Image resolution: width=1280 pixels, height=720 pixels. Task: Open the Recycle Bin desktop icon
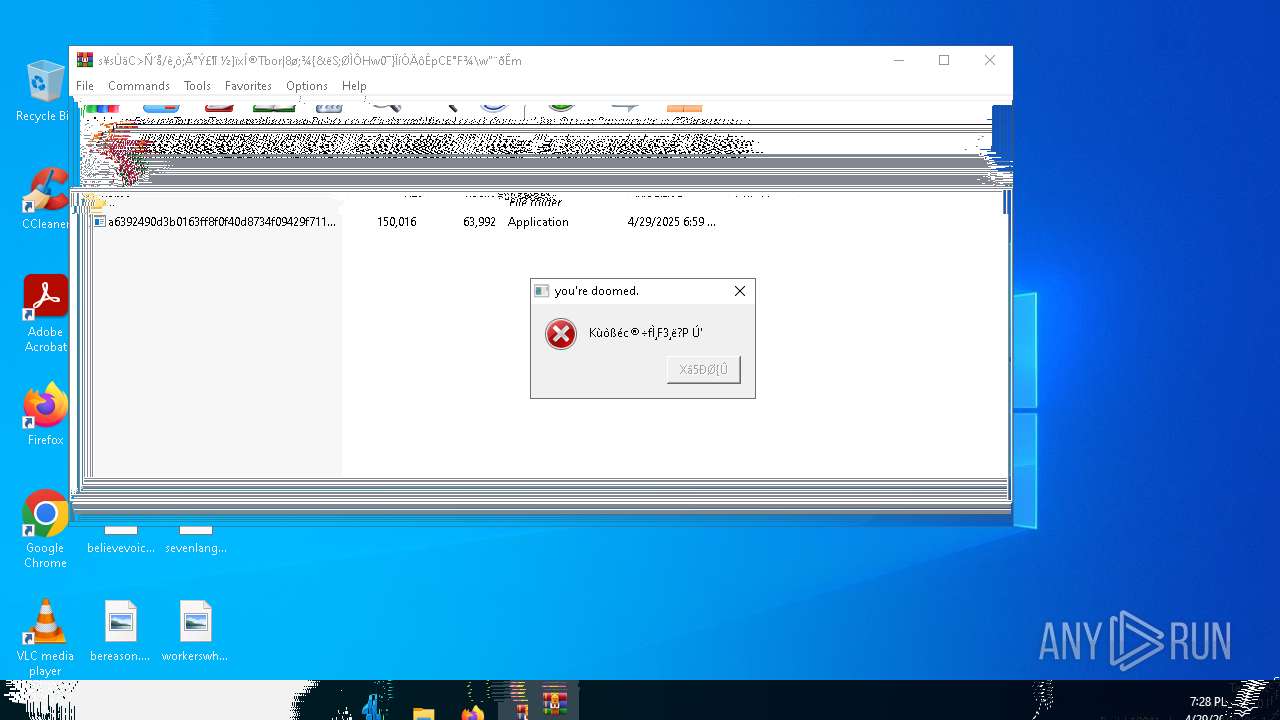pos(44,91)
